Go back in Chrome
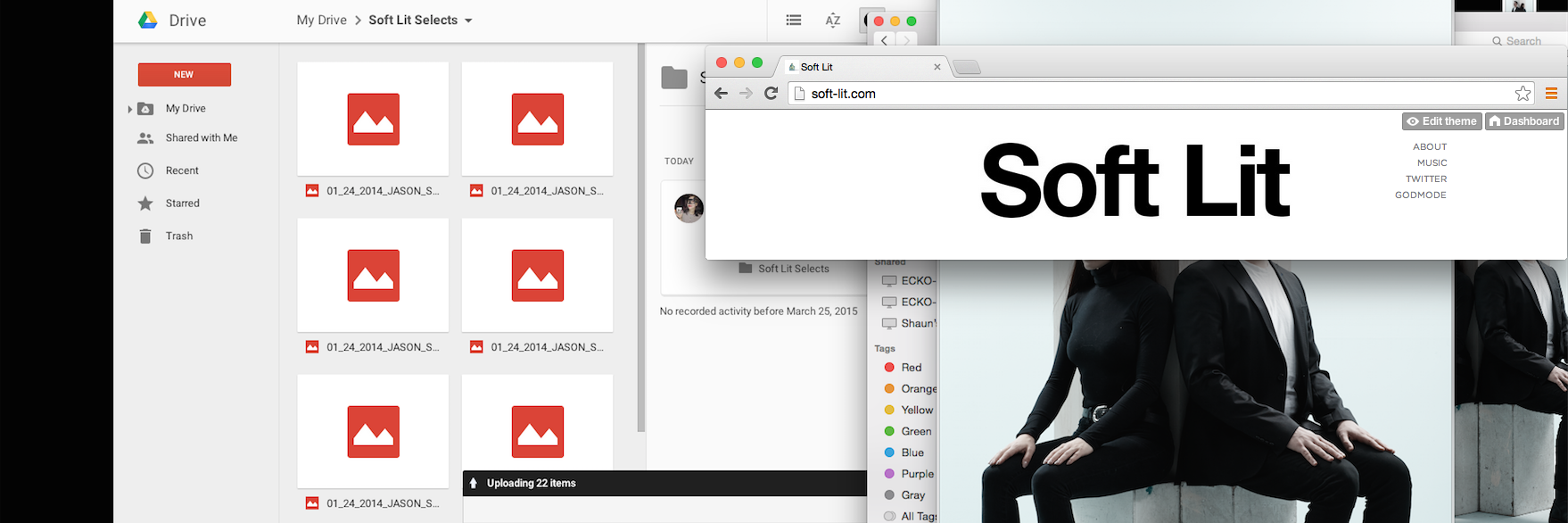The height and width of the screenshot is (523, 1568). pyautogui.click(x=722, y=93)
